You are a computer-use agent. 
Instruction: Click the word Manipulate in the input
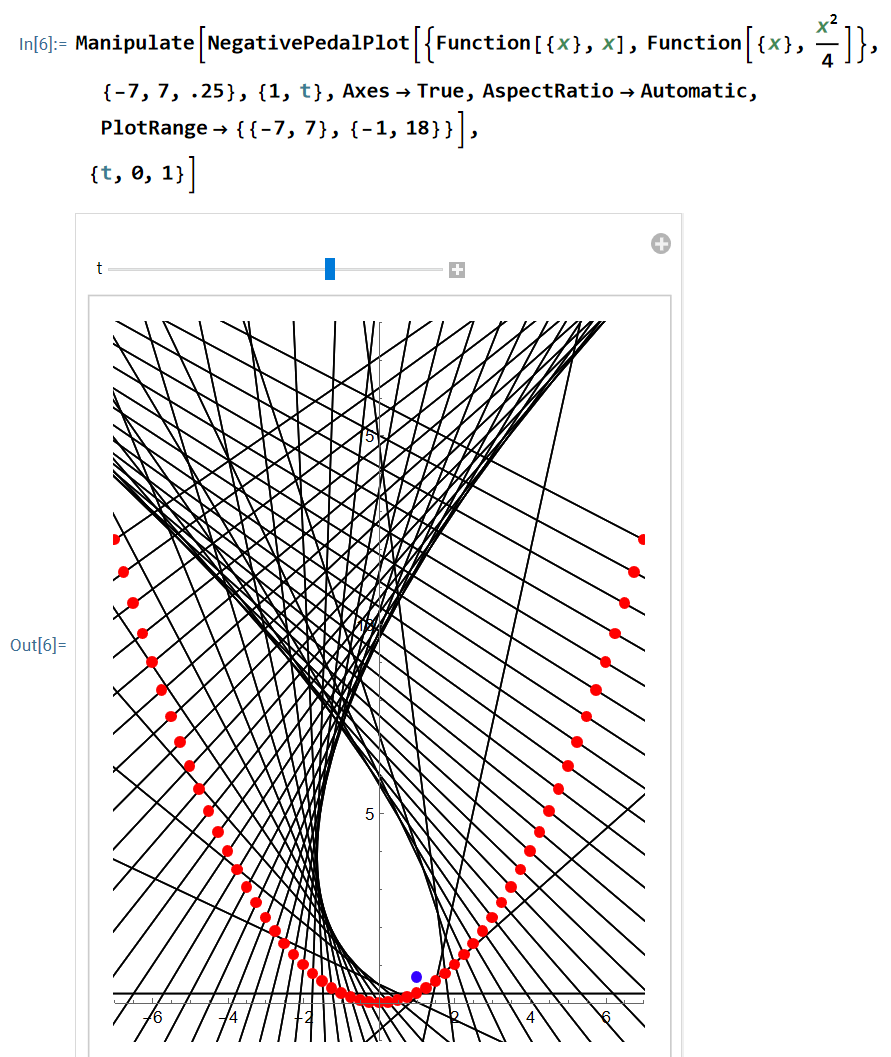click(135, 43)
